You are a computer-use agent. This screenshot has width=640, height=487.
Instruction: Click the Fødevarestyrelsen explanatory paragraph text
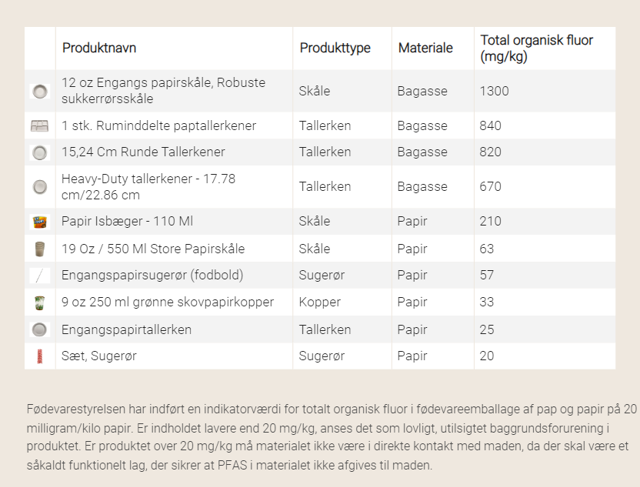pyautogui.click(x=331, y=437)
